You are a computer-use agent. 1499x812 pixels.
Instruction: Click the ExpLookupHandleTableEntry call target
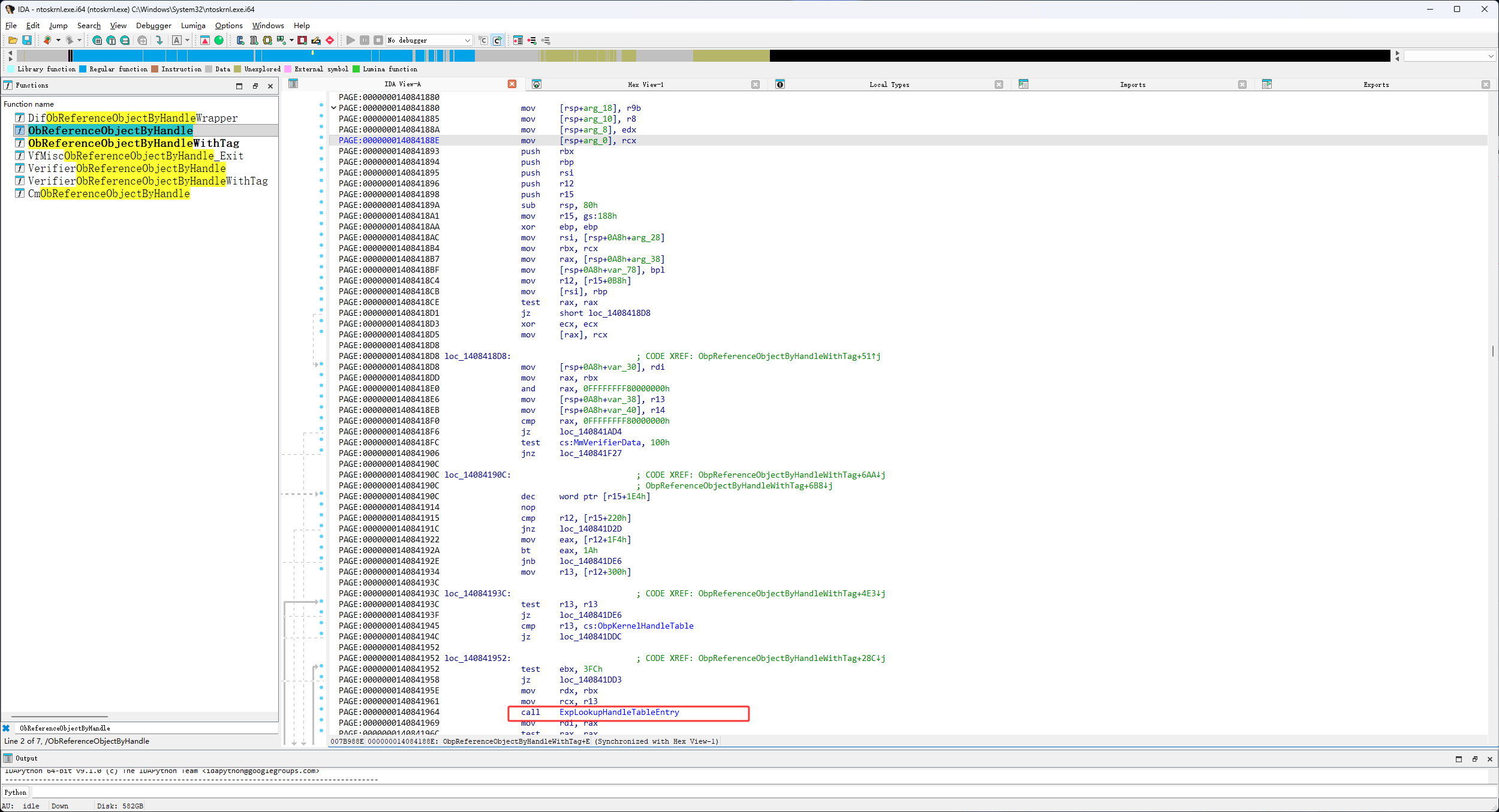619,712
